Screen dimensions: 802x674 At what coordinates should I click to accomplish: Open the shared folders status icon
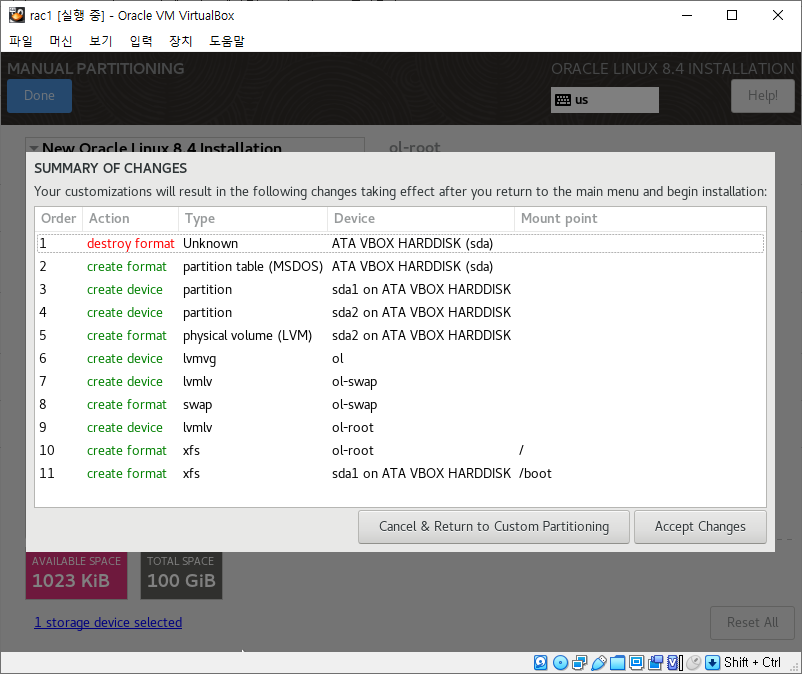pyautogui.click(x=617, y=663)
